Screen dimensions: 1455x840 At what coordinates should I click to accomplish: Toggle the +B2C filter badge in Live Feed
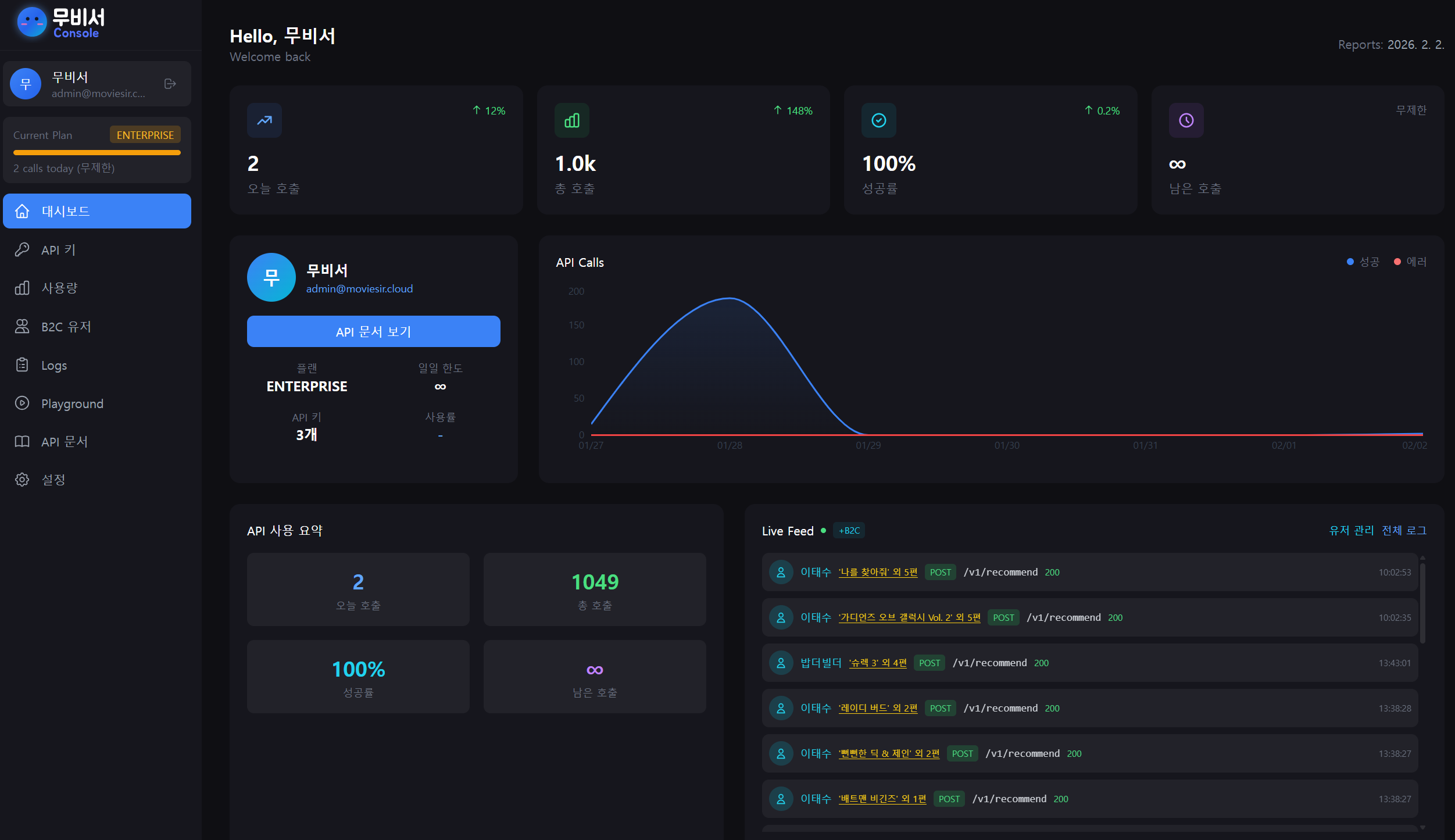pos(849,531)
